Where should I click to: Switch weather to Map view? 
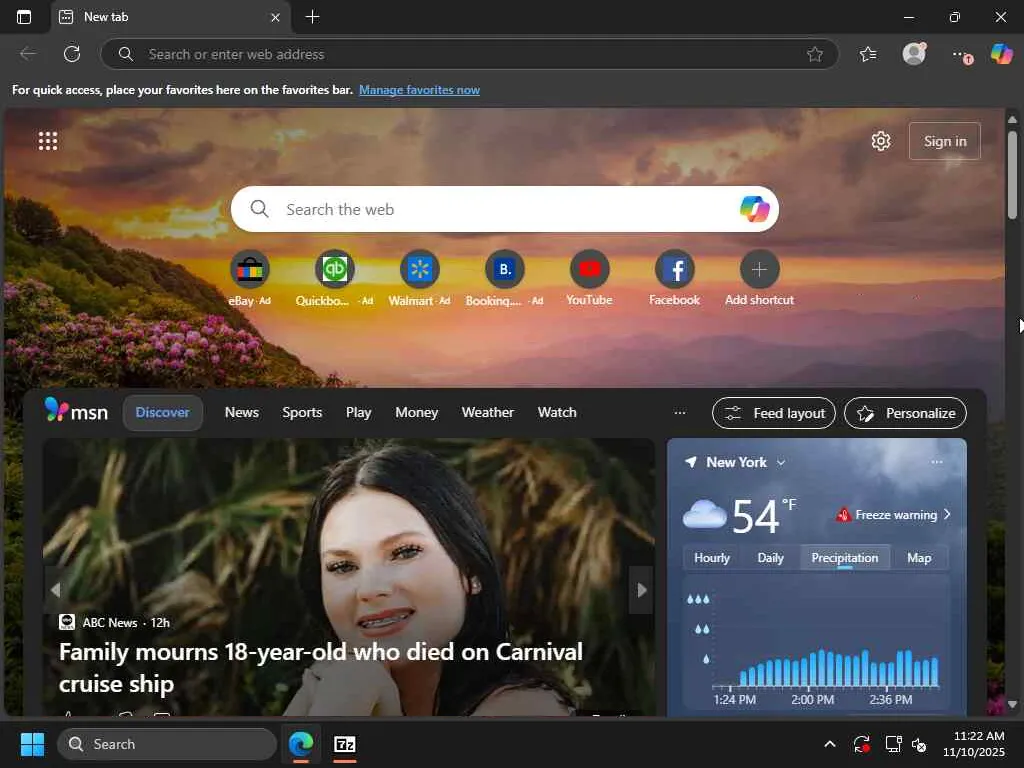click(919, 558)
